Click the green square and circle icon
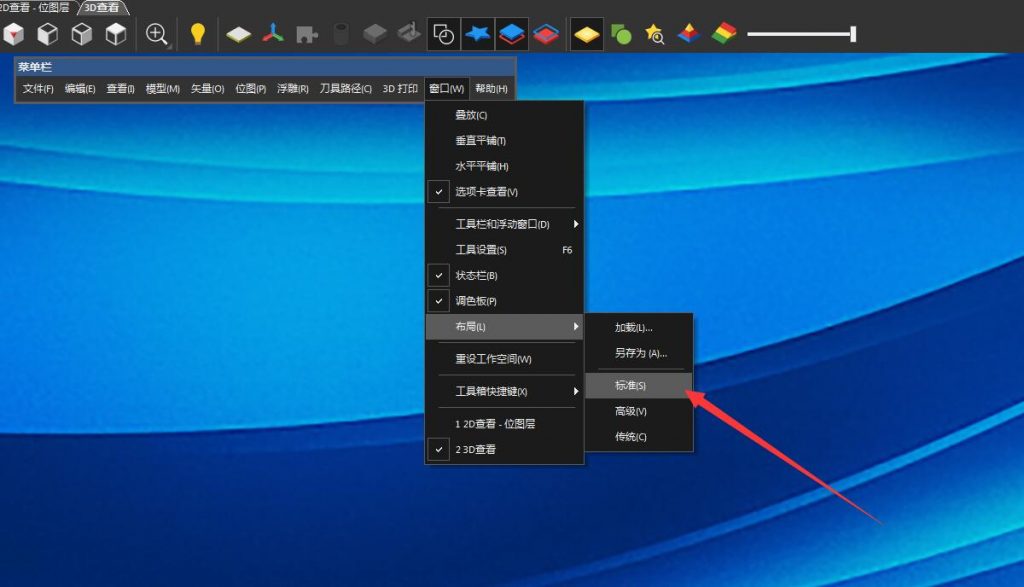Viewport: 1024px width, 587px height. click(620, 34)
